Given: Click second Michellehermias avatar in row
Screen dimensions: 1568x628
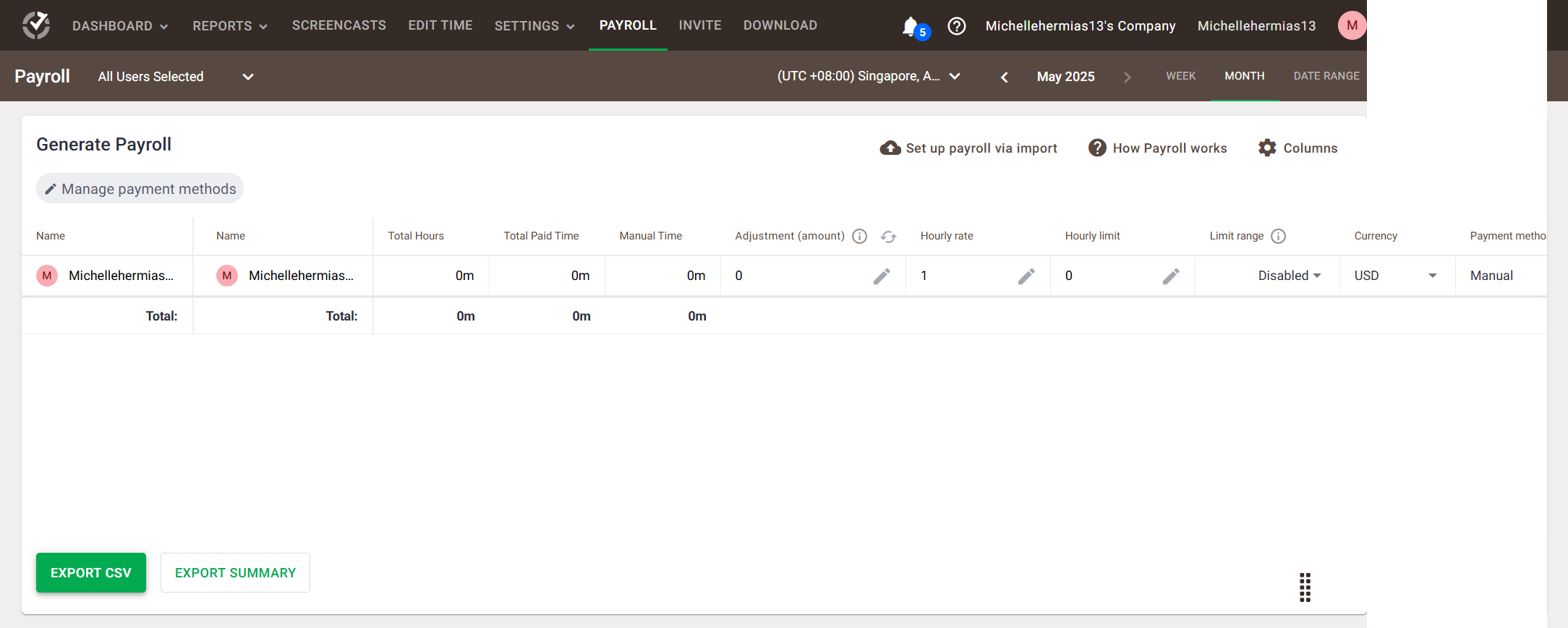Looking at the screenshot, I should [227, 276].
